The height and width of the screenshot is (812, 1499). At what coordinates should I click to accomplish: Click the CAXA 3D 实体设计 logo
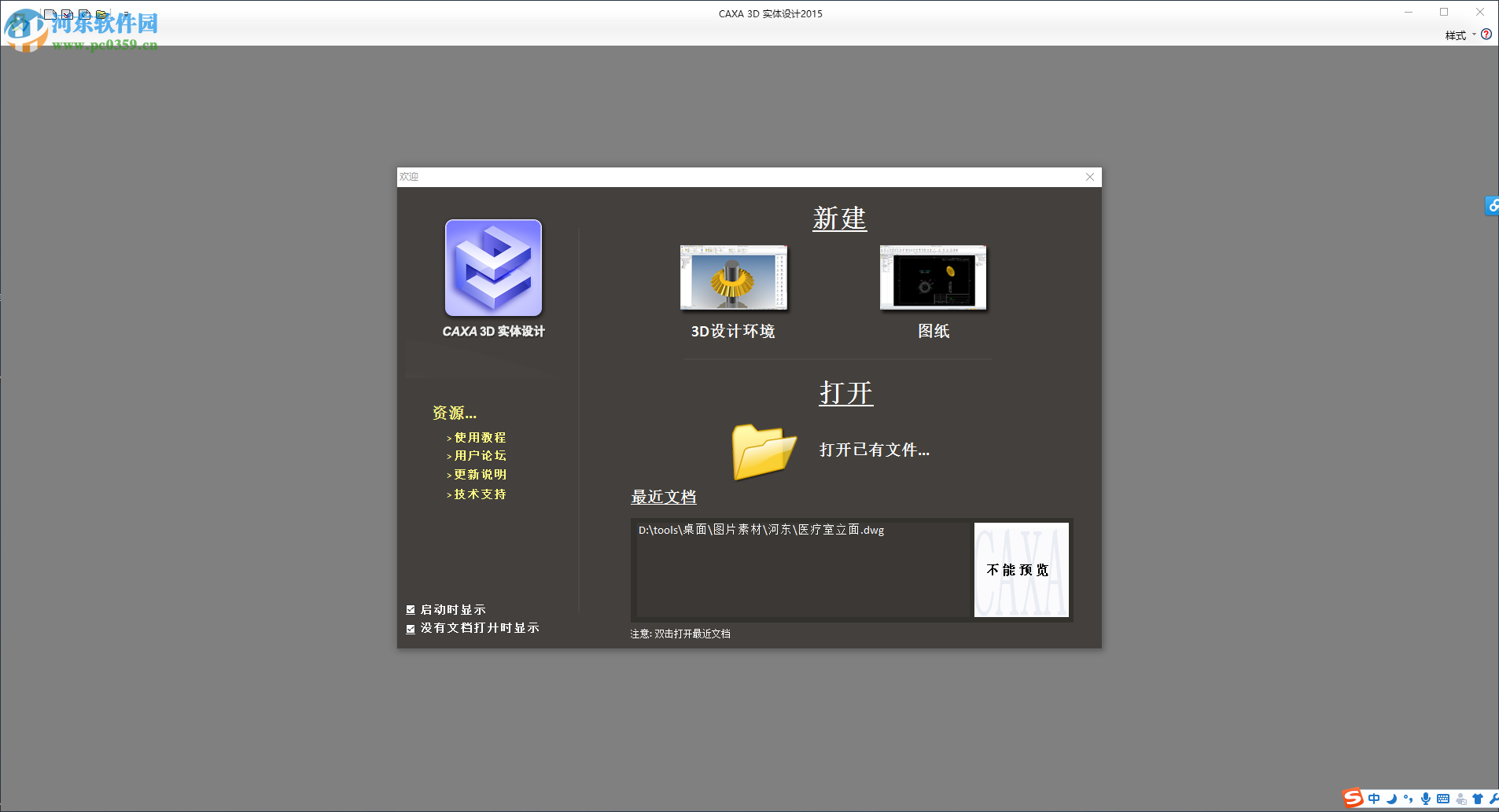(x=493, y=269)
